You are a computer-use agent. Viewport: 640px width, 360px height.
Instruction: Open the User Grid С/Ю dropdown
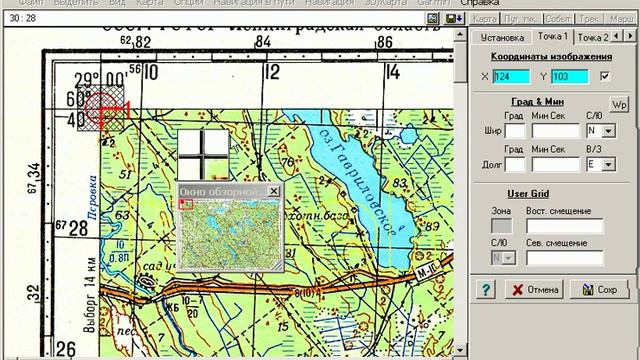[509, 258]
